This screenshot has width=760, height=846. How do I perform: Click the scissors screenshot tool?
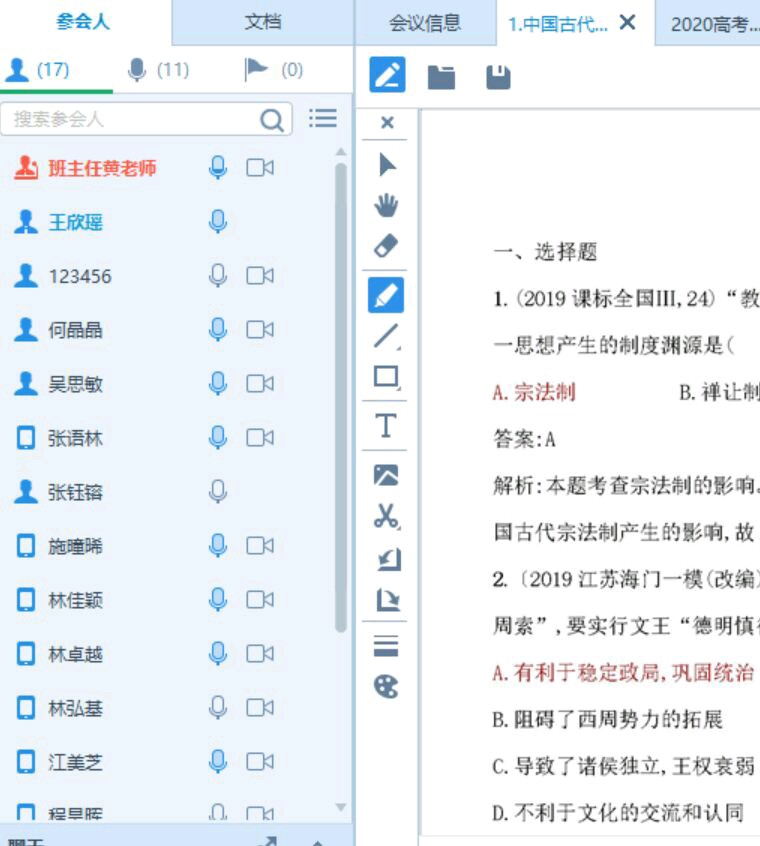pyautogui.click(x=387, y=517)
